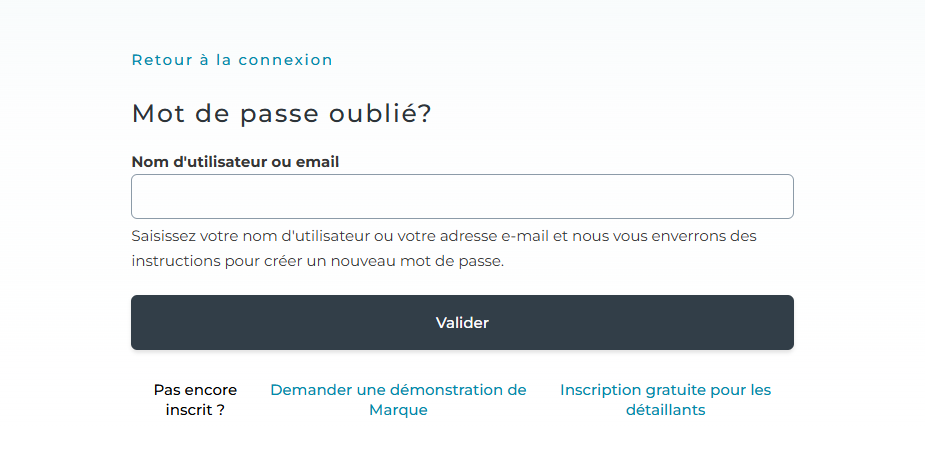Screen dimensions: 925x470
Task: Click the Nom d'utilisateur ou email label
Action: [x=235, y=162]
